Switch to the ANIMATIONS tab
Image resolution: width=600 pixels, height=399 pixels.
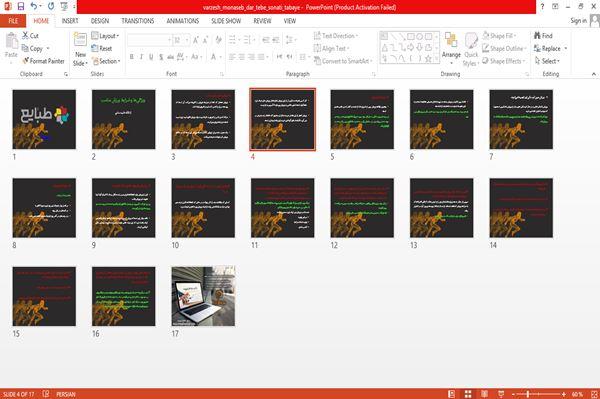tap(183, 21)
